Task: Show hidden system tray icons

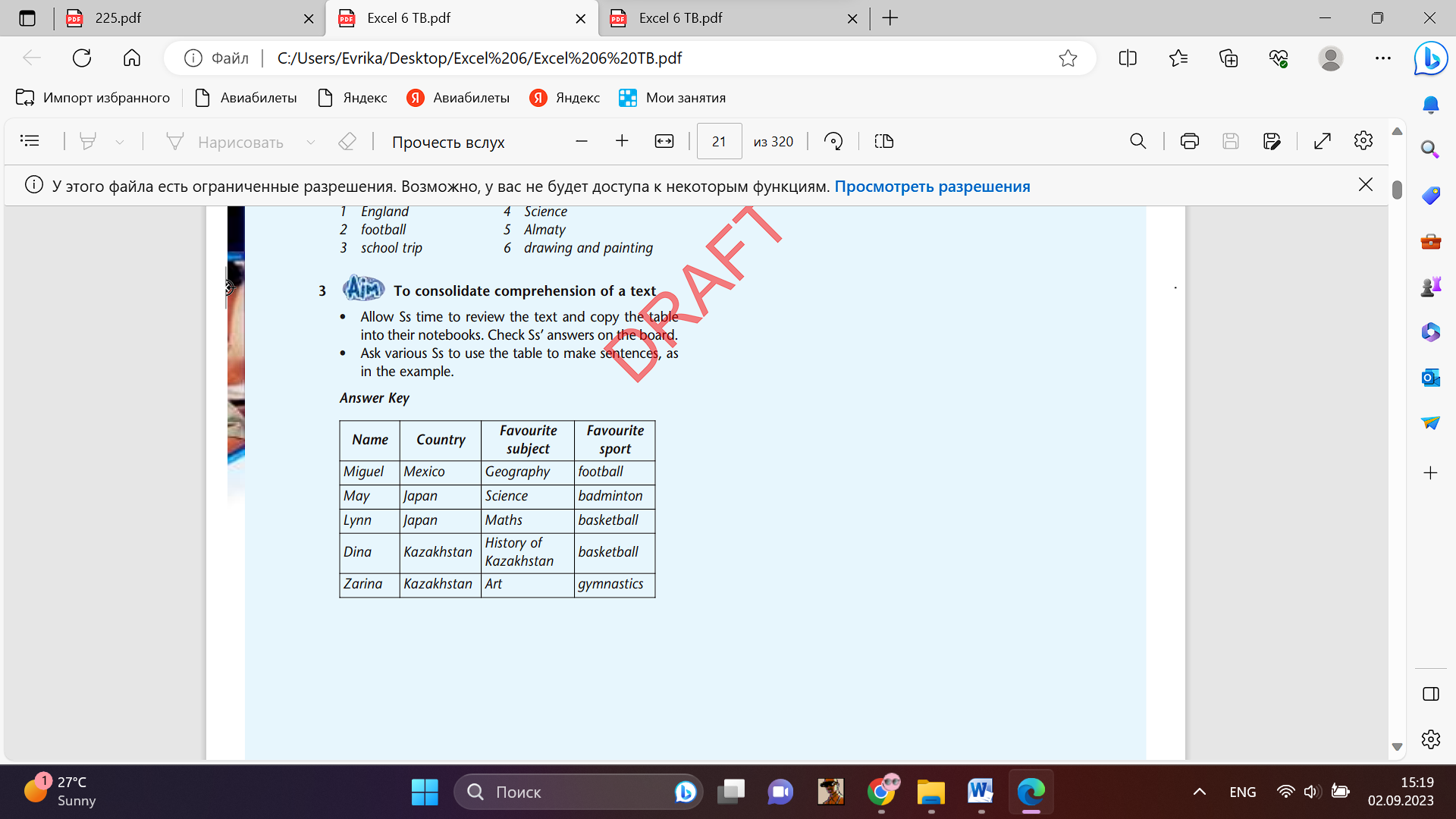Action: click(x=1199, y=792)
